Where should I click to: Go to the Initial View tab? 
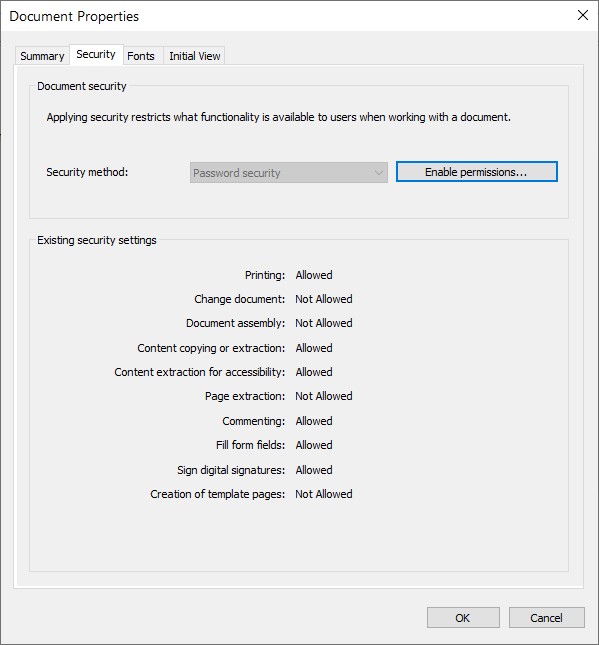point(194,56)
